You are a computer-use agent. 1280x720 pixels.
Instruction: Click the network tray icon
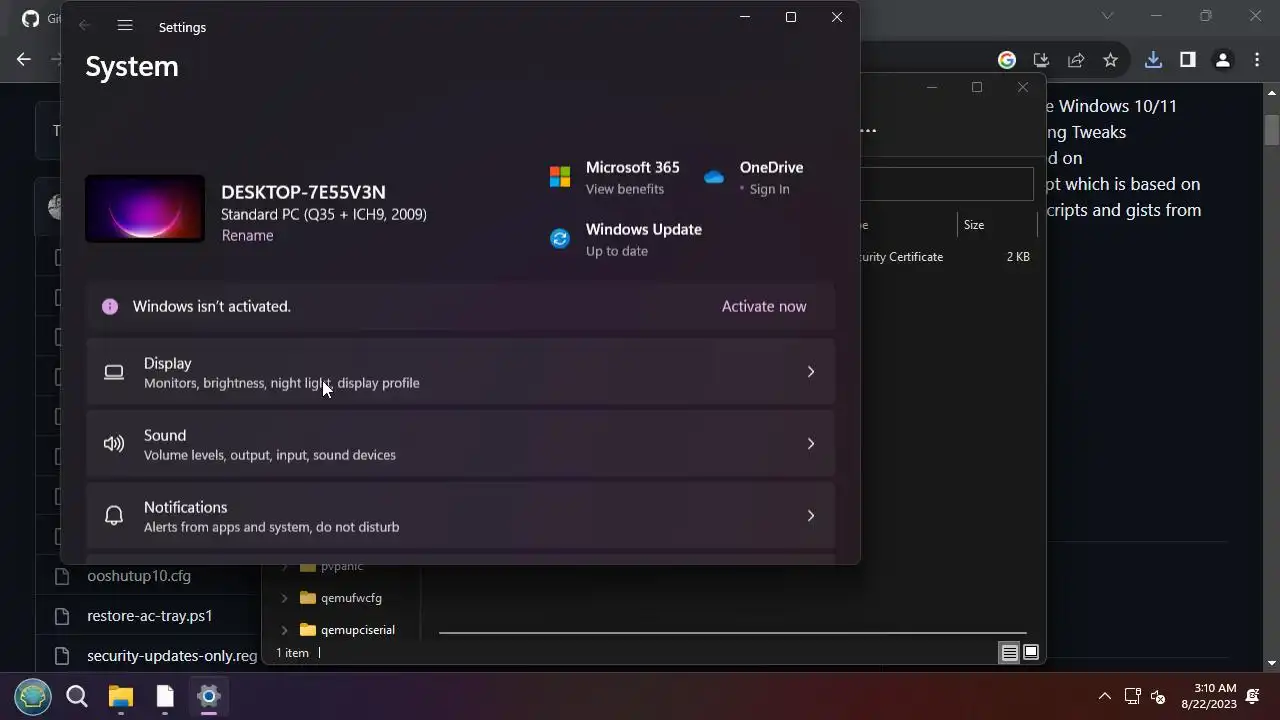pyautogui.click(x=1133, y=696)
